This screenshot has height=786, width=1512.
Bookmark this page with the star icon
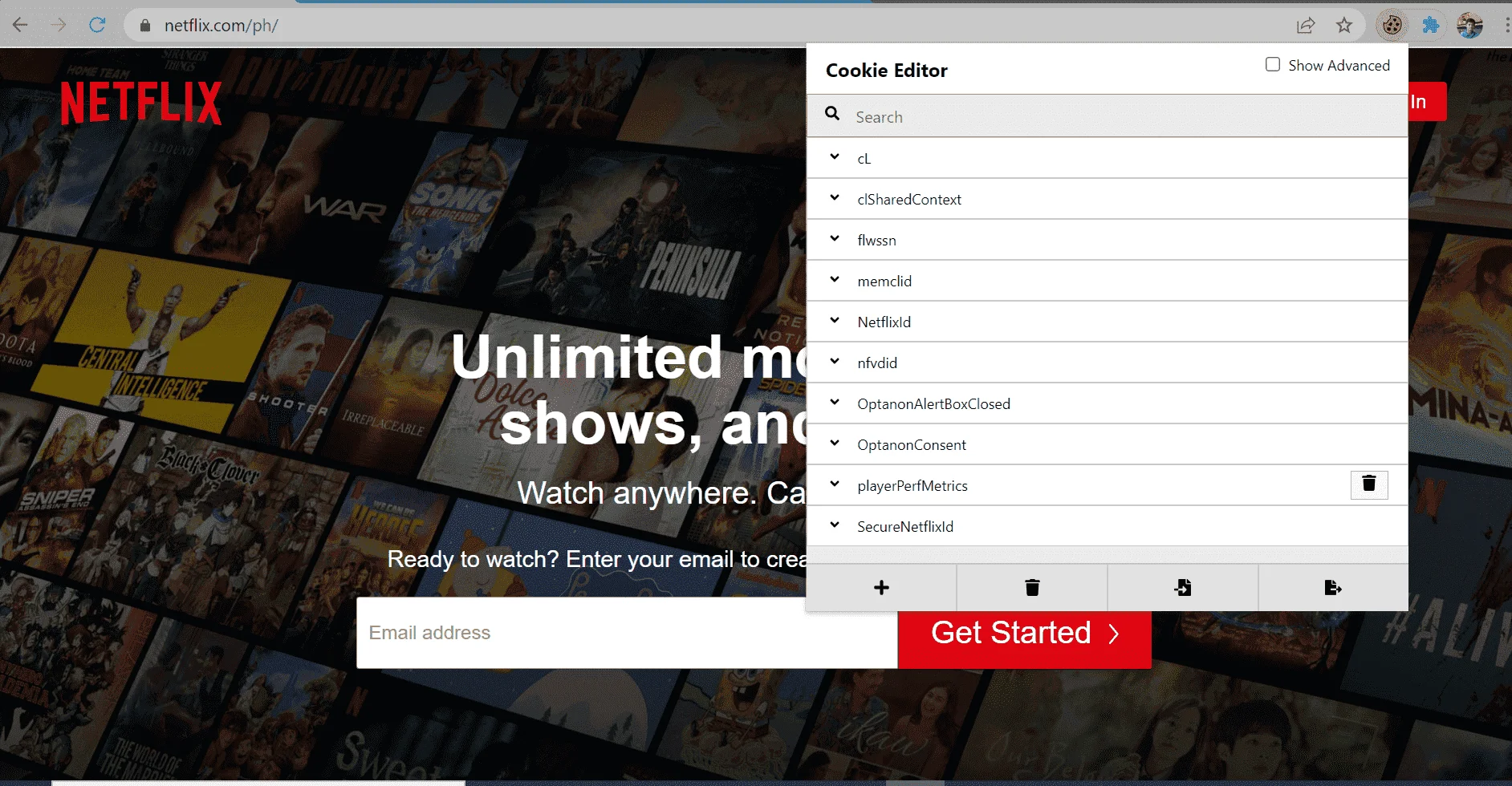1344,26
